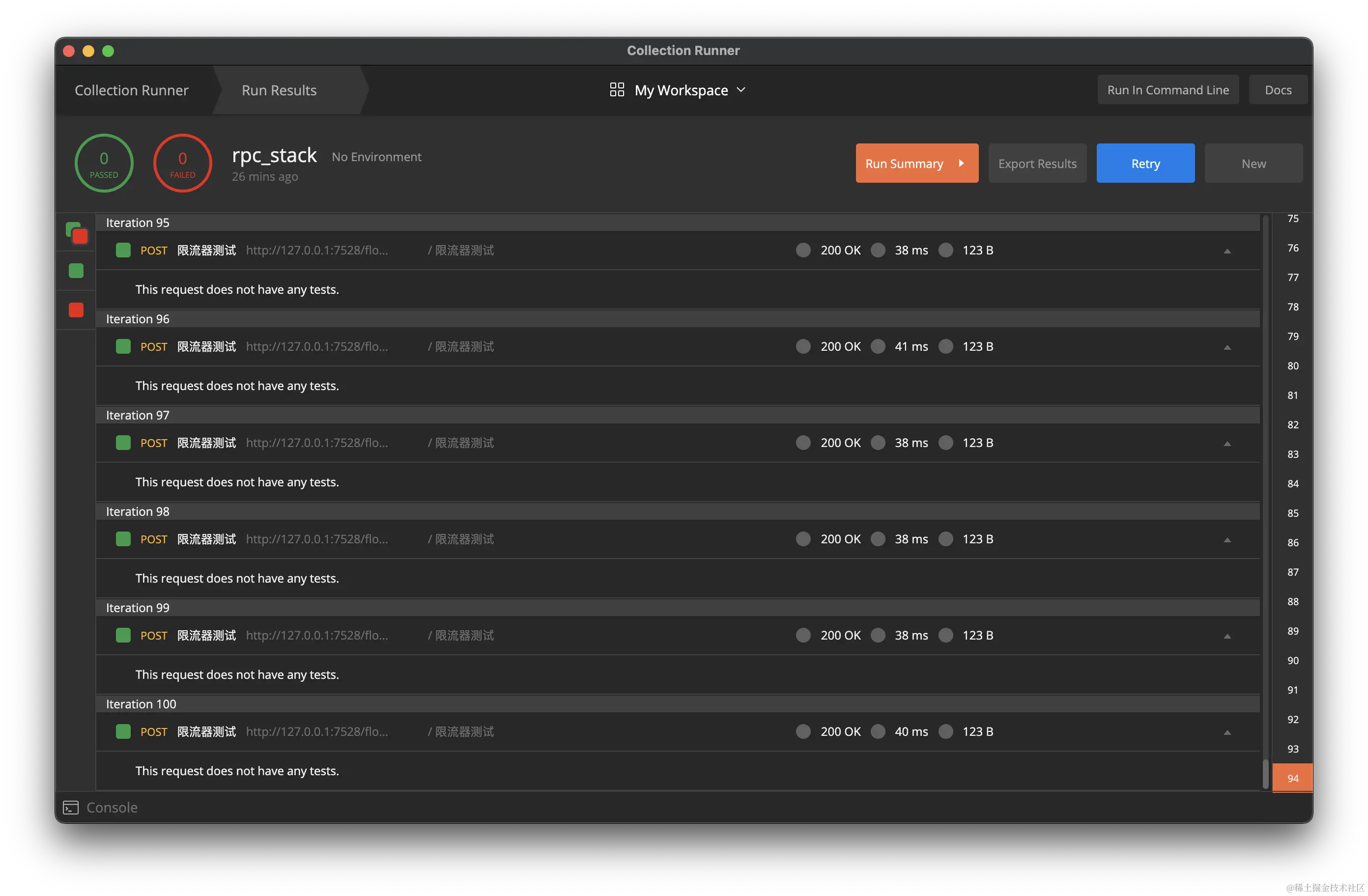Click rpc_stack collection title

(x=274, y=155)
